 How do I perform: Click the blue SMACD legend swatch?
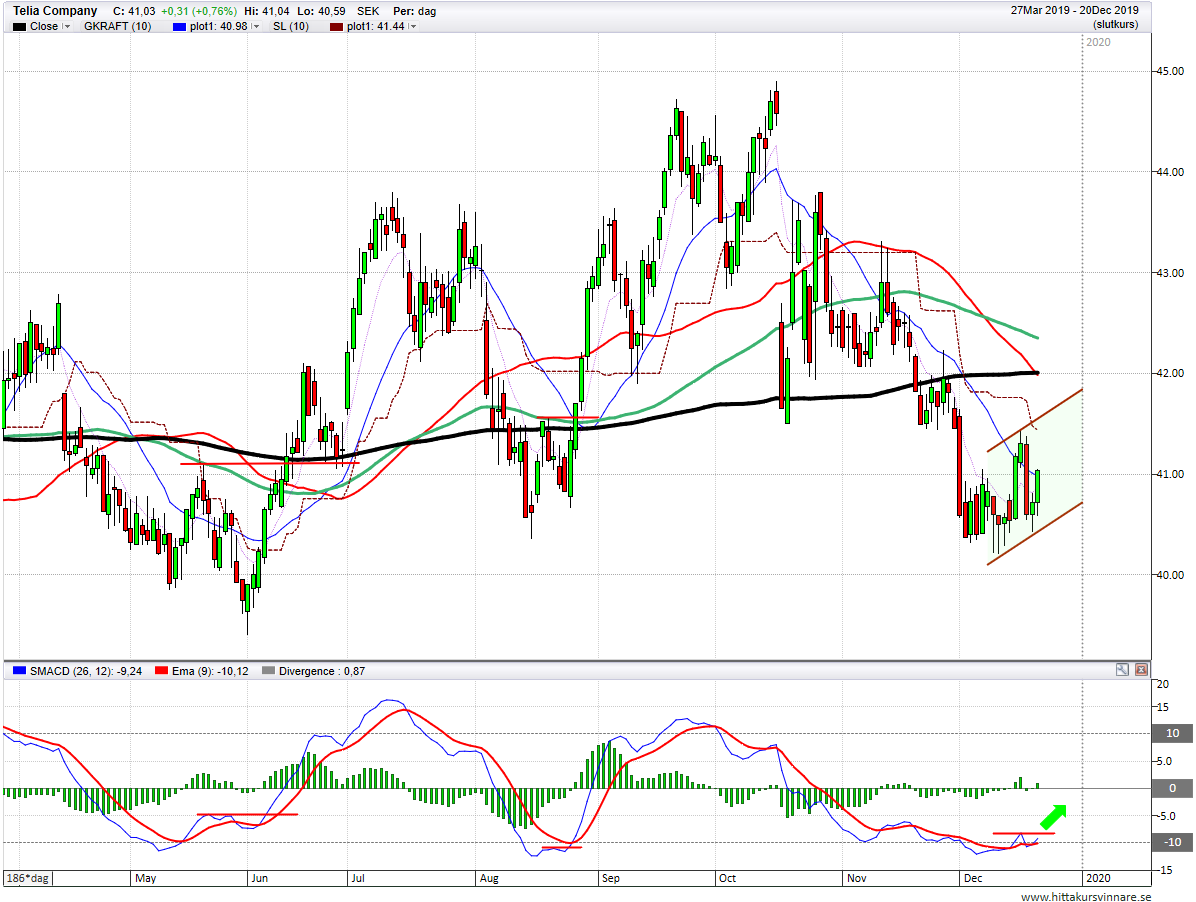coord(19,671)
